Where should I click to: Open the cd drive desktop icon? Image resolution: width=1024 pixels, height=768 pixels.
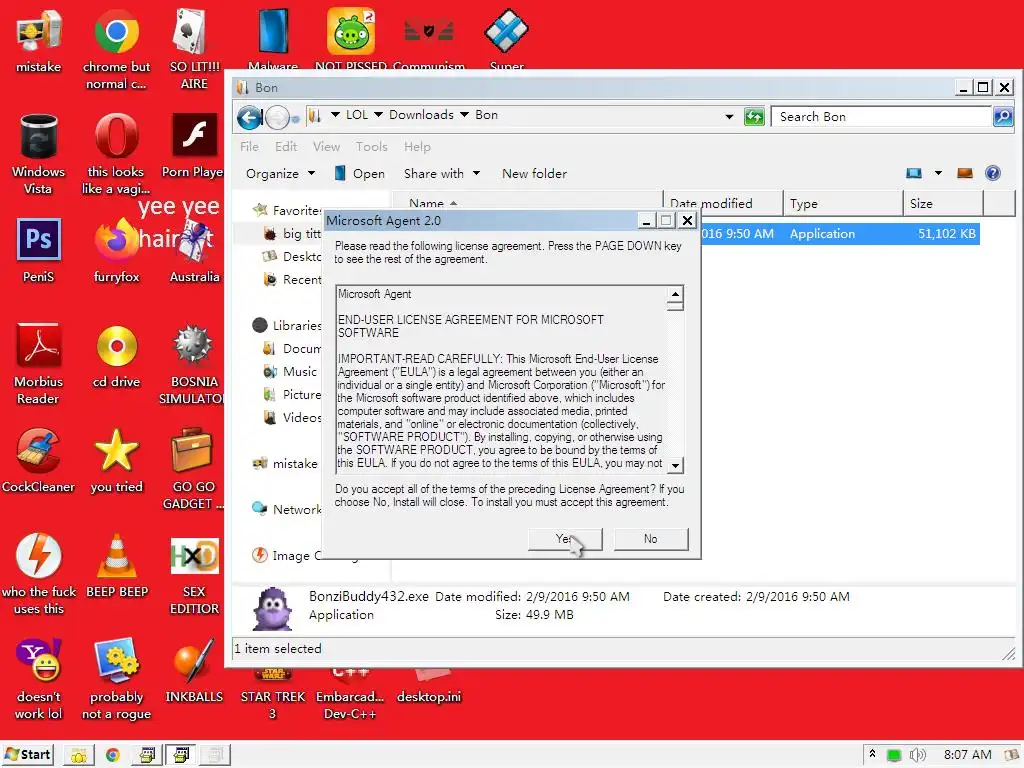[116, 356]
